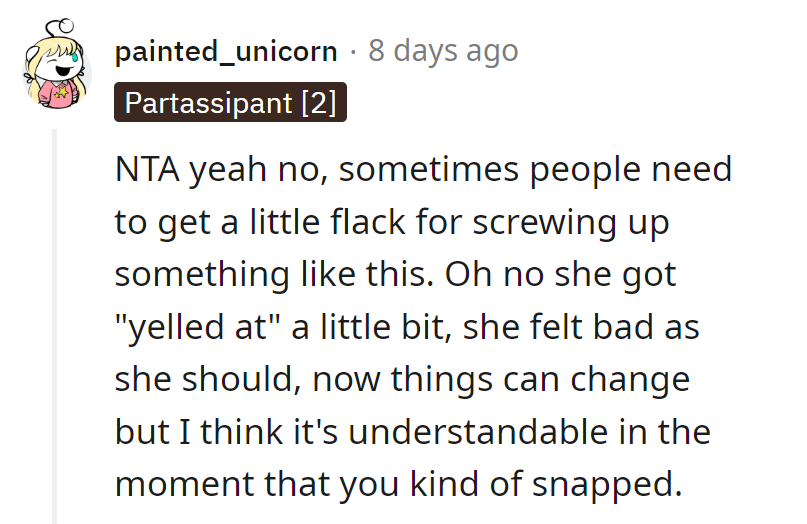The width and height of the screenshot is (807, 524).
Task: Click the word "something" in the third line
Action: [x=189, y=274]
